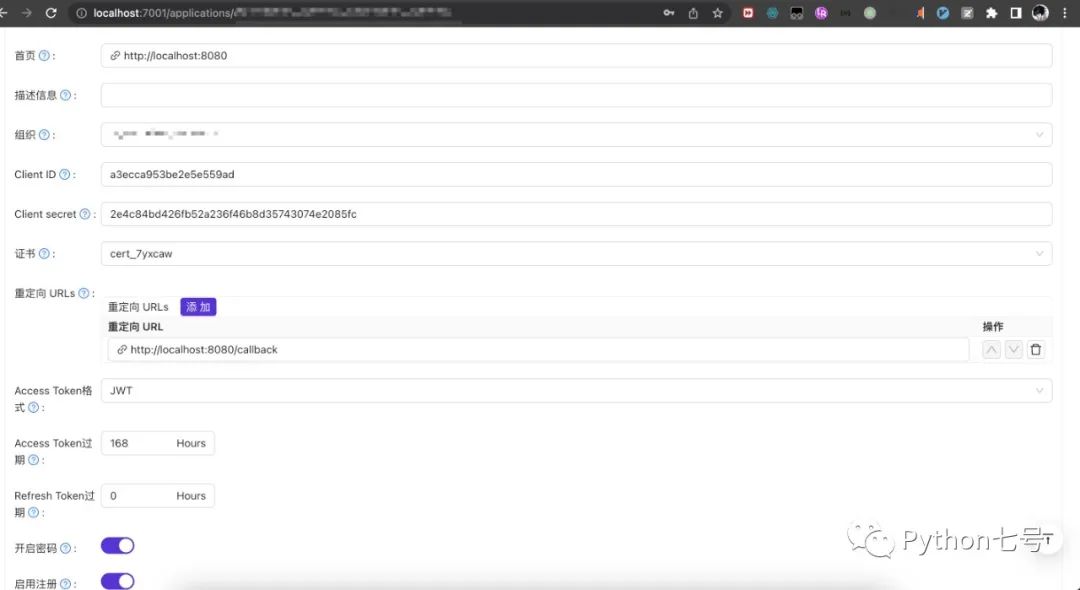This screenshot has height=590, width=1080.
Task: Reload the page with the refresh icon
Action: click(51, 13)
